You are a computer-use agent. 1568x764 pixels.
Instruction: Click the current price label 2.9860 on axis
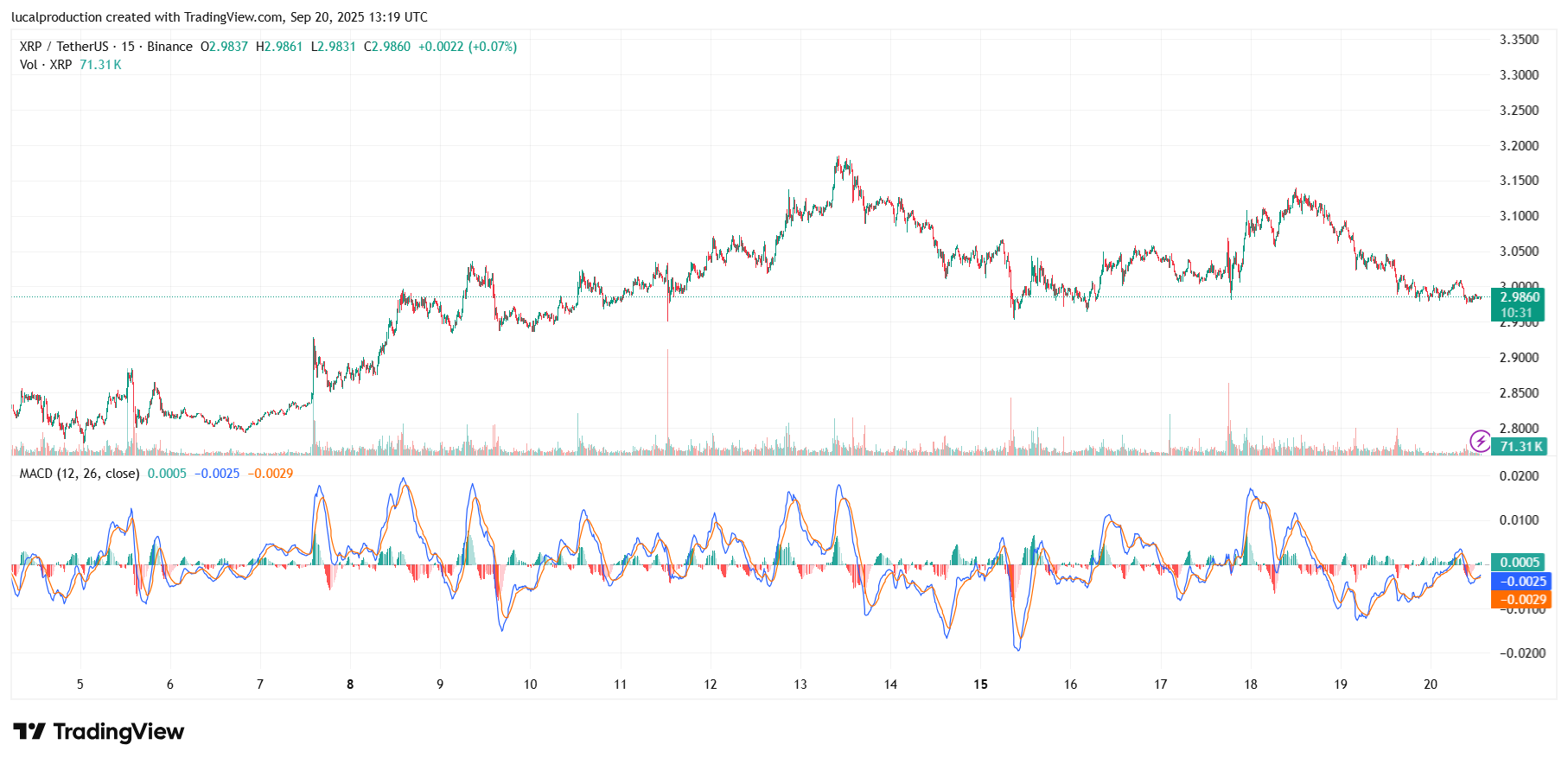[1519, 297]
